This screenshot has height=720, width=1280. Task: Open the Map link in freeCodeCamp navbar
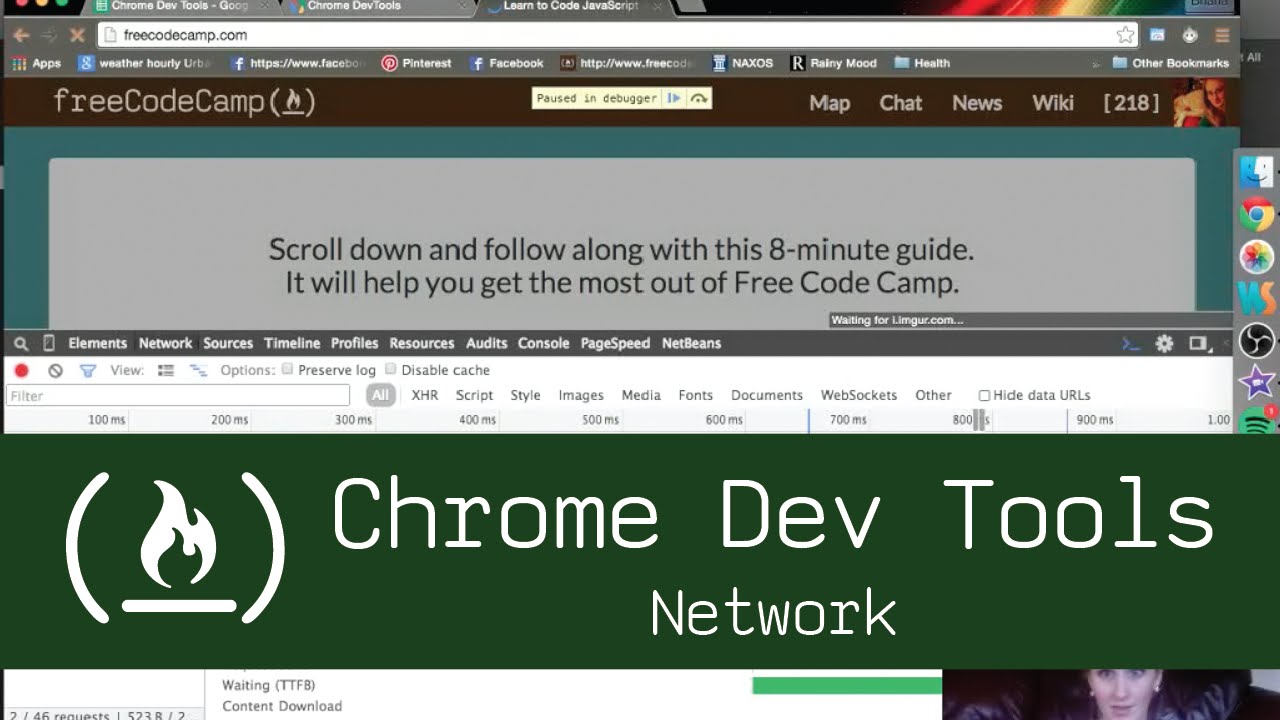(829, 103)
